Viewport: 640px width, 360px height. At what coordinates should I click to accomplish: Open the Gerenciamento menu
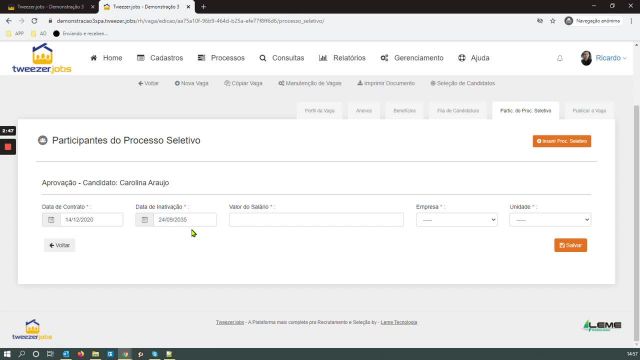[x=412, y=58]
